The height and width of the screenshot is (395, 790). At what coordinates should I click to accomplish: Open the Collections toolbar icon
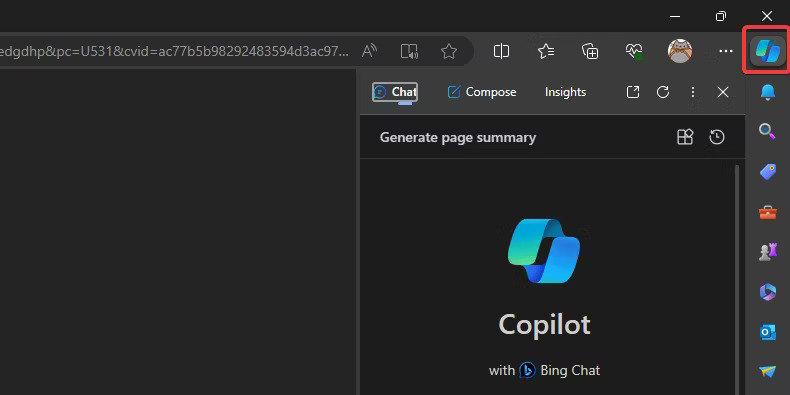pos(590,51)
